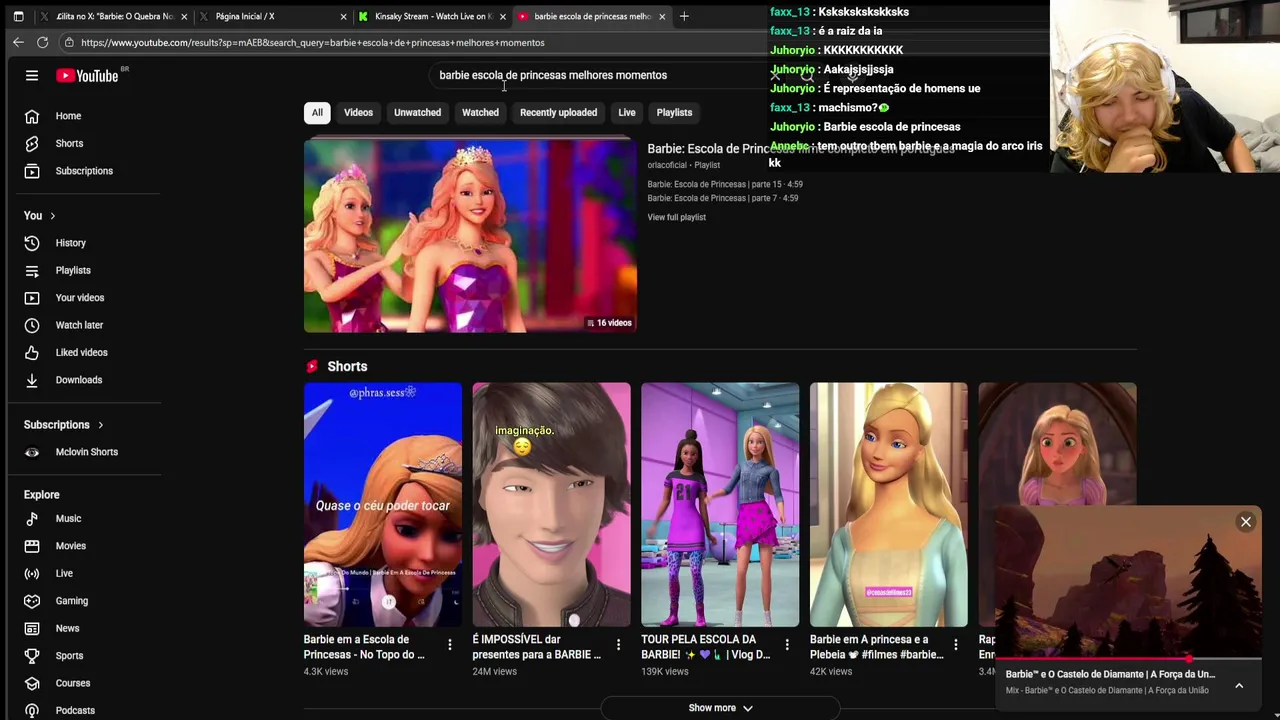Viewport: 1280px width, 720px height.
Task: Open Barbie: Escola de Princesas parte 15
Action: pos(725,184)
